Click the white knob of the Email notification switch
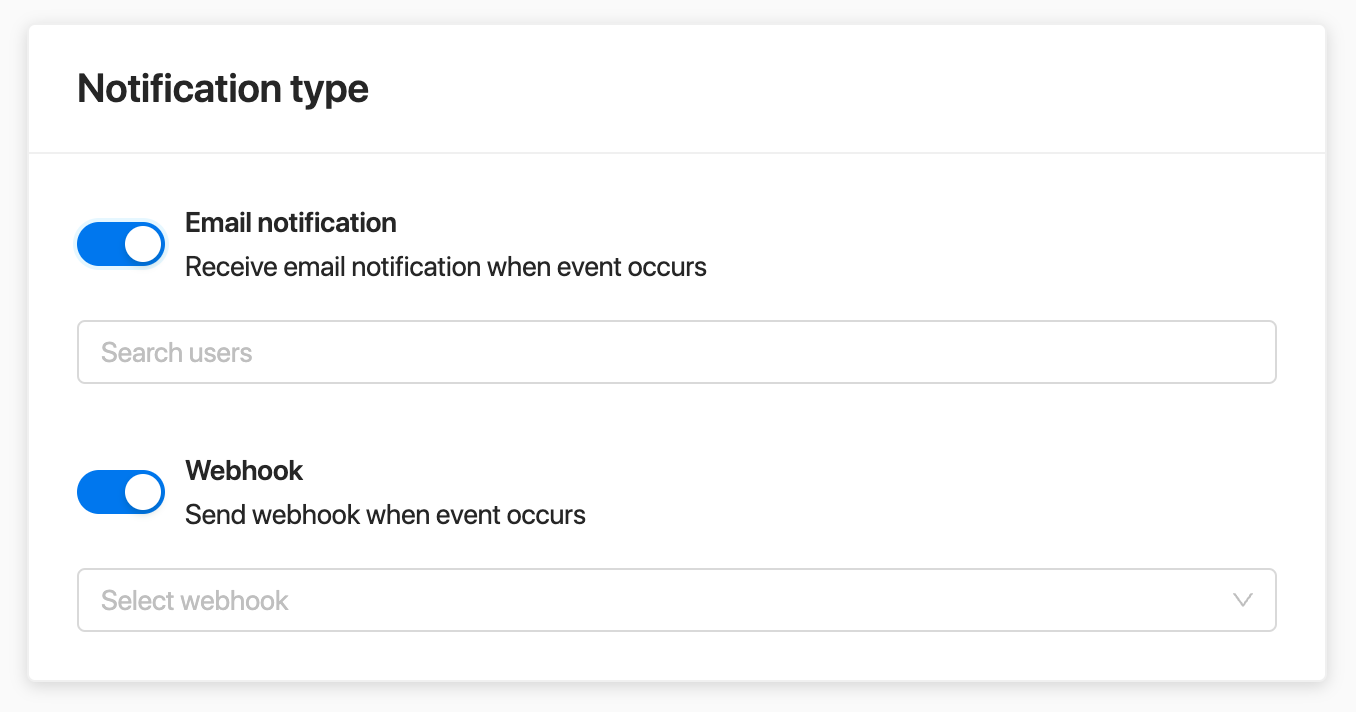Viewport: 1356px width, 712px height. (x=143, y=244)
